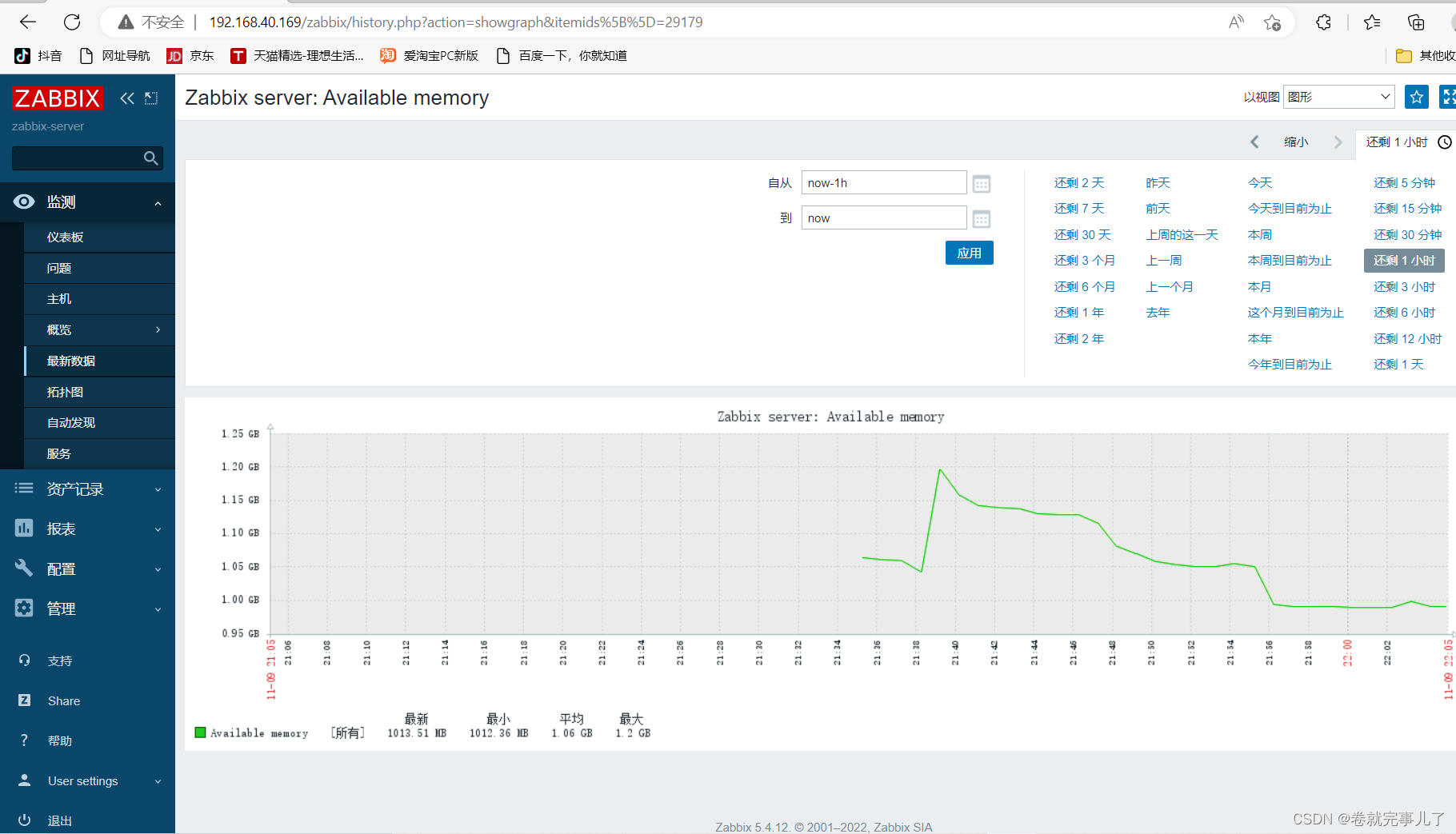
Task: Open the Share link
Action: (64, 701)
